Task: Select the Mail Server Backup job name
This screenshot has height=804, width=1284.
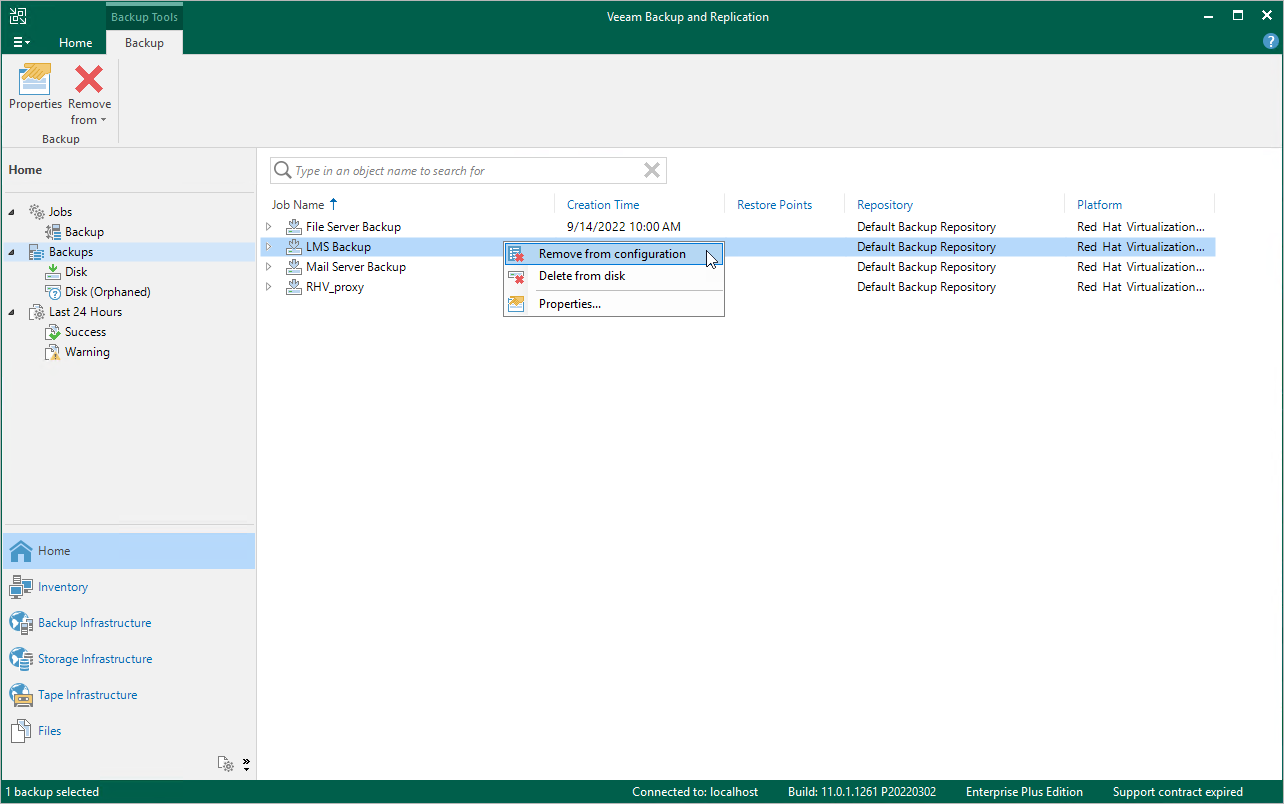Action: tap(356, 267)
